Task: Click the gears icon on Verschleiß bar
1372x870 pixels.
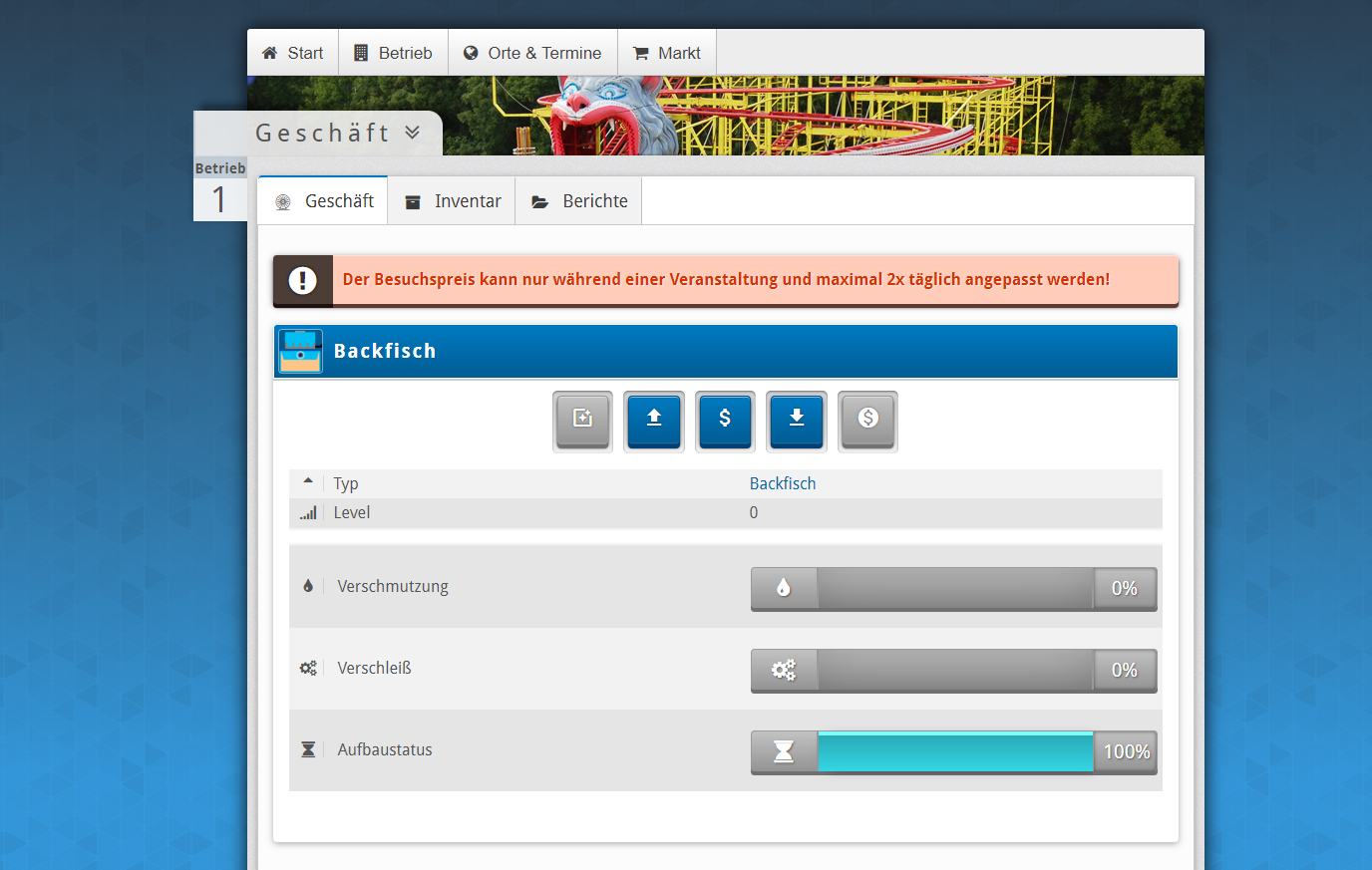Action: [x=784, y=670]
